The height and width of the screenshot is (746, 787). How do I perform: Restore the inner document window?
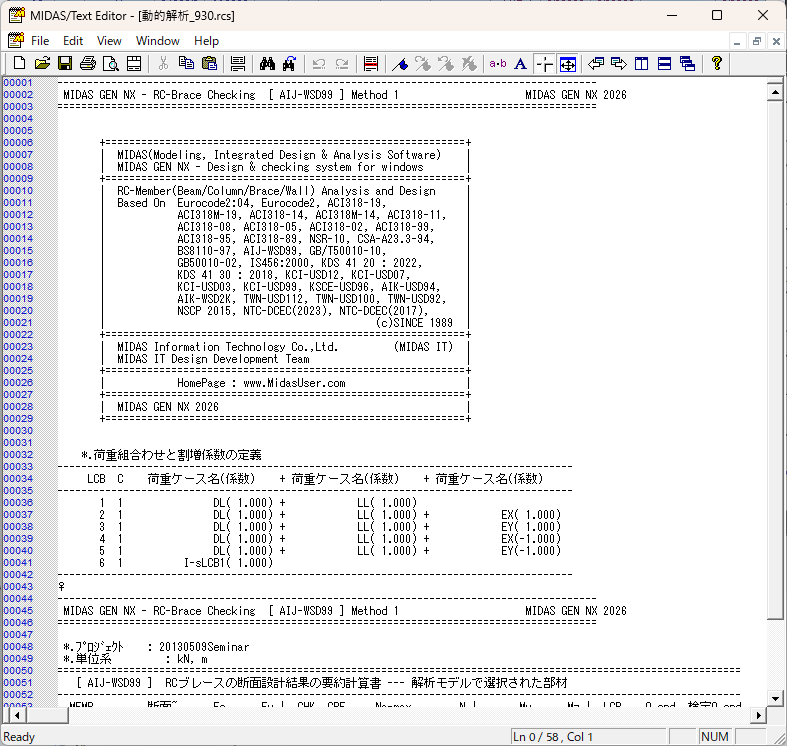[756, 41]
